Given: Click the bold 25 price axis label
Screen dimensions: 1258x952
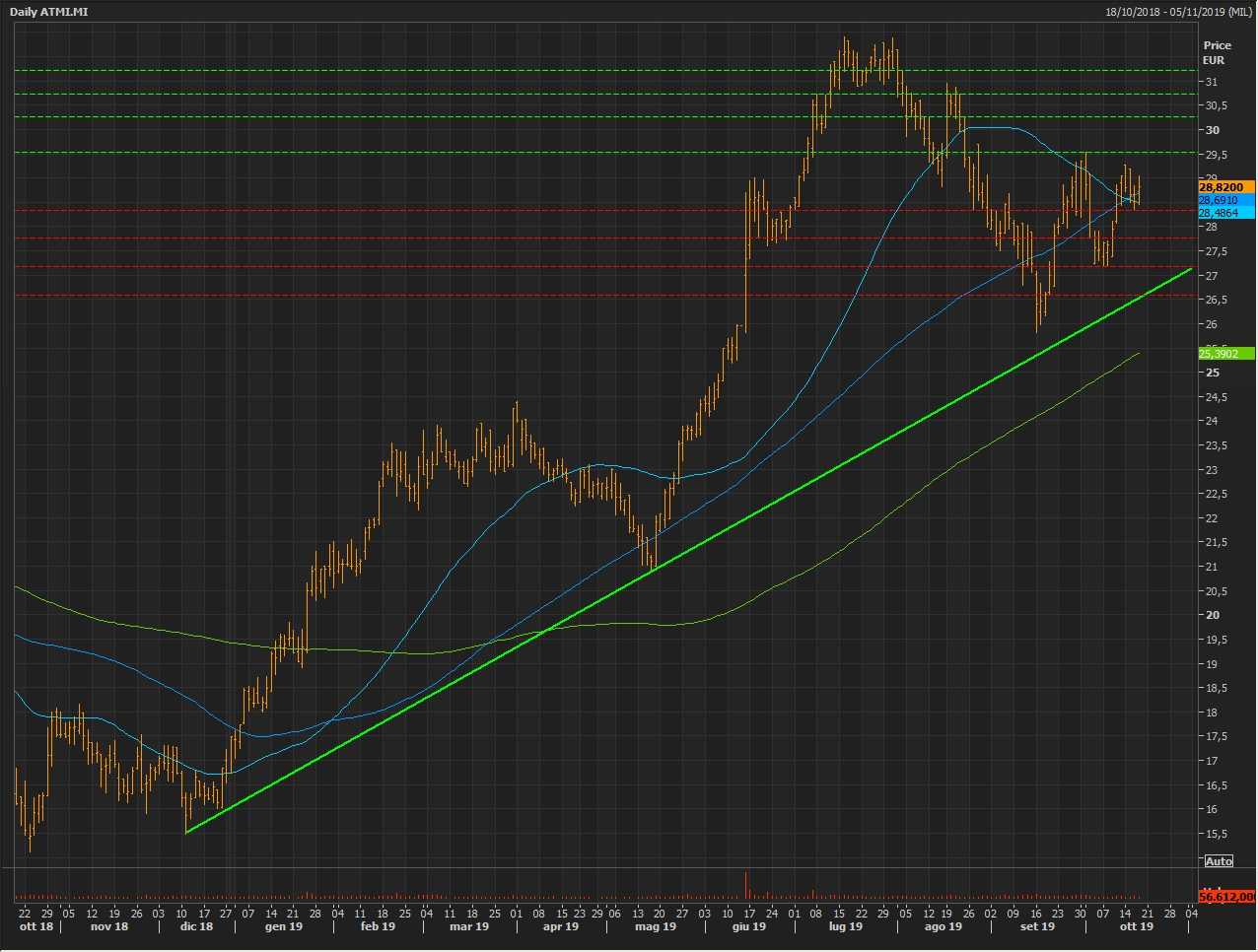Looking at the screenshot, I should [x=1212, y=373].
